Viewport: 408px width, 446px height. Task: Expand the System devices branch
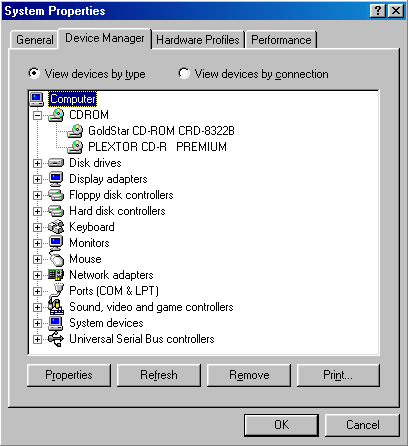(x=37, y=323)
